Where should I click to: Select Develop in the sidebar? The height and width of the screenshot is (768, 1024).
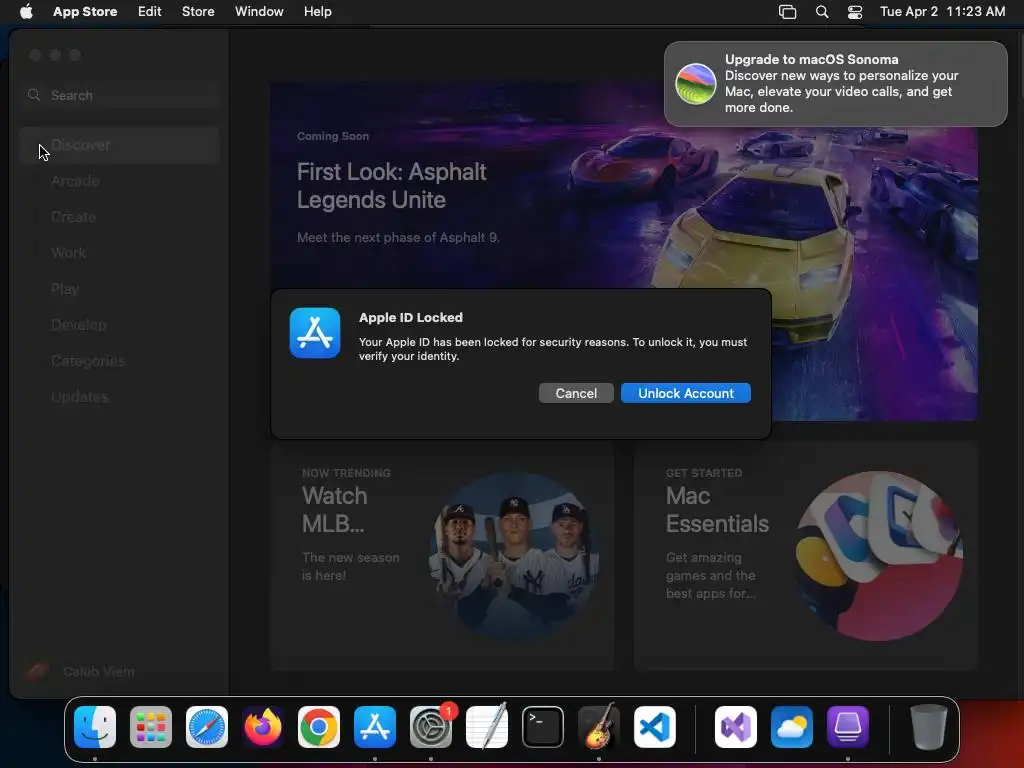tap(120, 325)
